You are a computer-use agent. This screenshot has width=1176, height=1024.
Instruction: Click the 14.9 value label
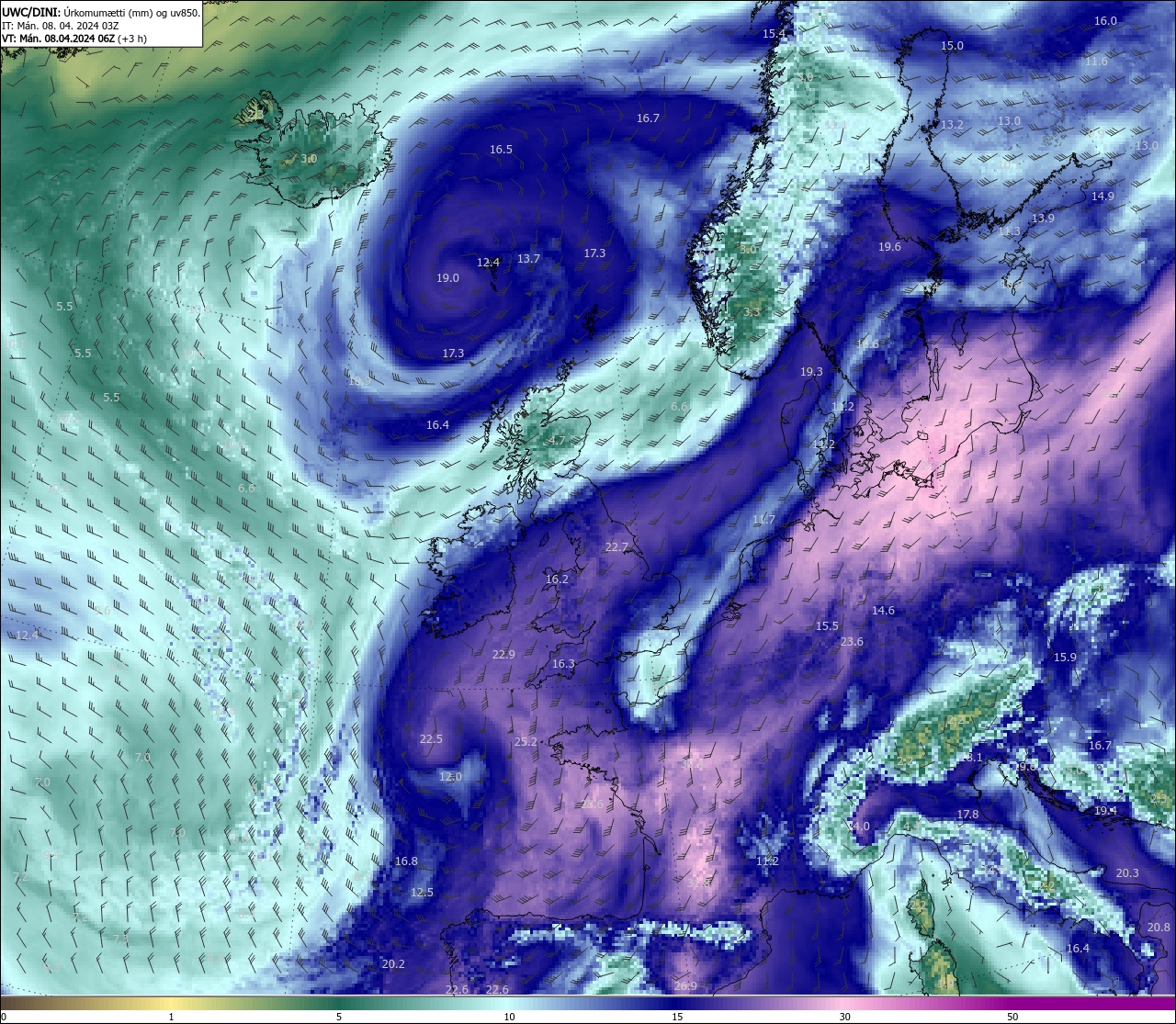click(1102, 197)
